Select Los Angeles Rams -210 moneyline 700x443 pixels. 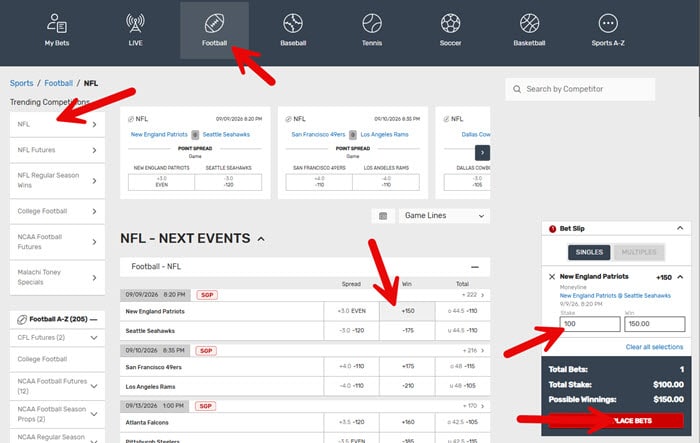pyautogui.click(x=407, y=386)
